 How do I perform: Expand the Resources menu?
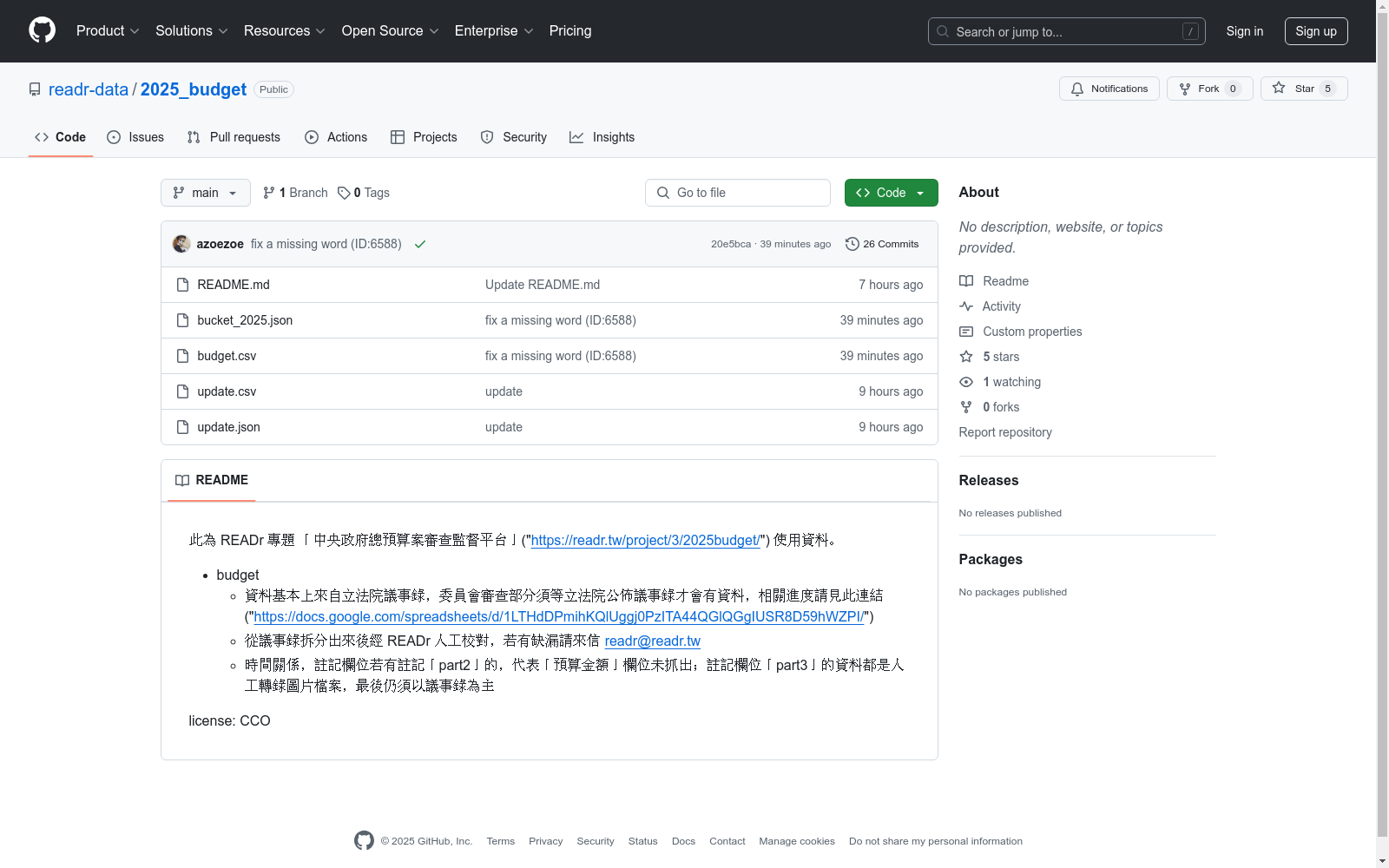(285, 31)
